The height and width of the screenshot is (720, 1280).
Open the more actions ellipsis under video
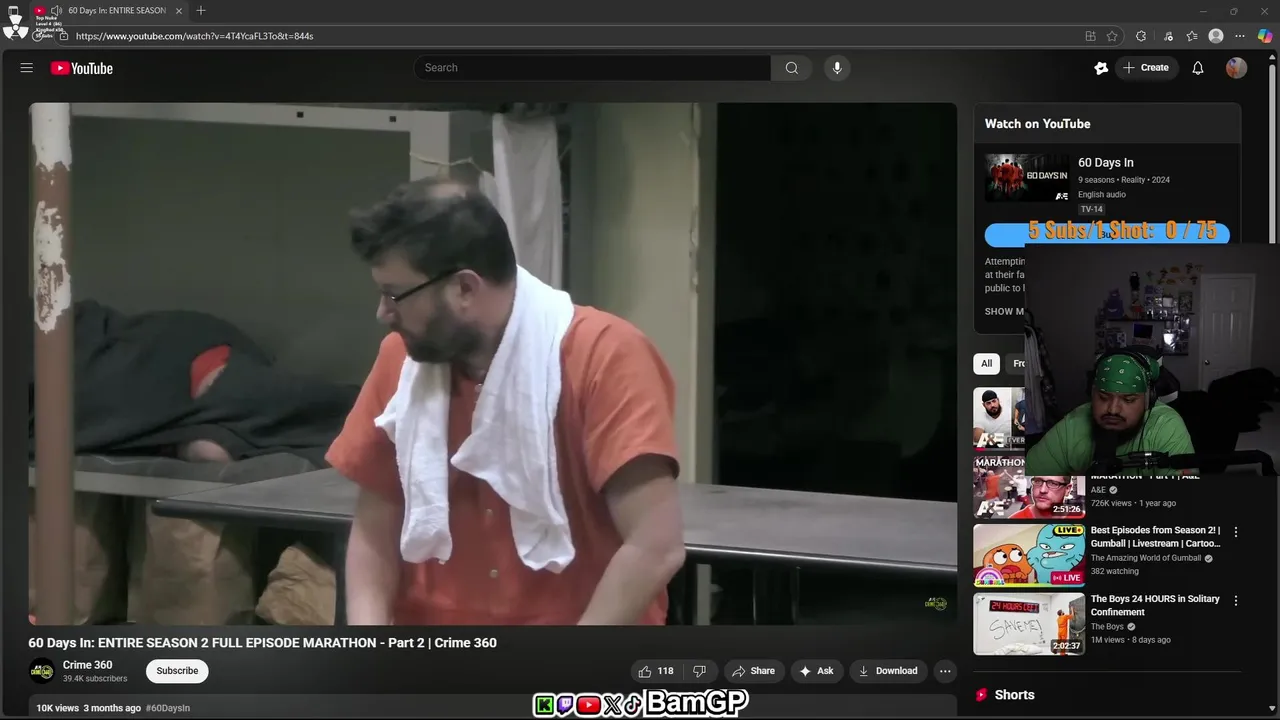pos(945,671)
